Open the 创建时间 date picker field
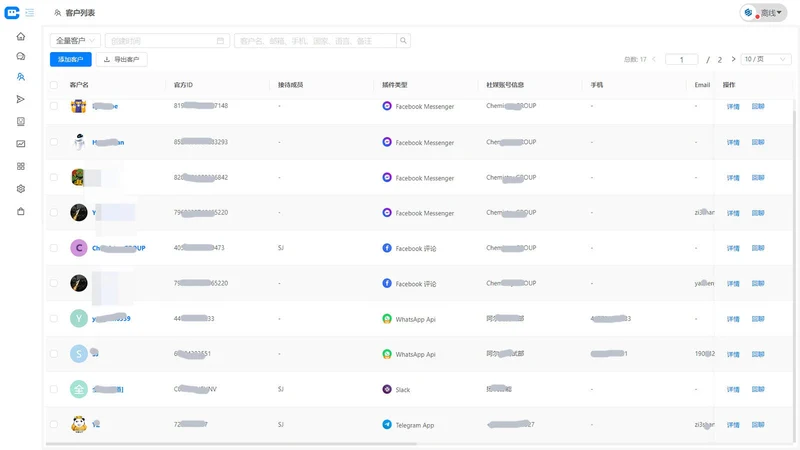 point(167,41)
